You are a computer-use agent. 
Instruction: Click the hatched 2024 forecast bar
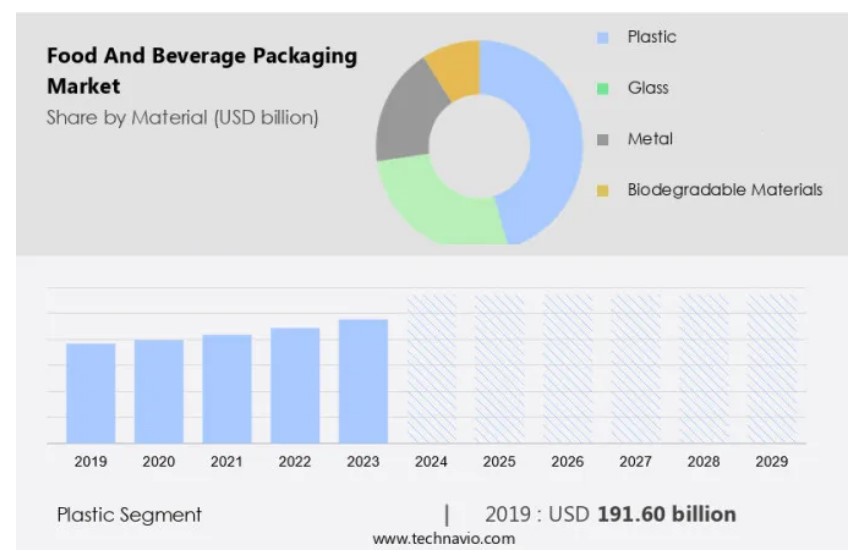point(431,368)
